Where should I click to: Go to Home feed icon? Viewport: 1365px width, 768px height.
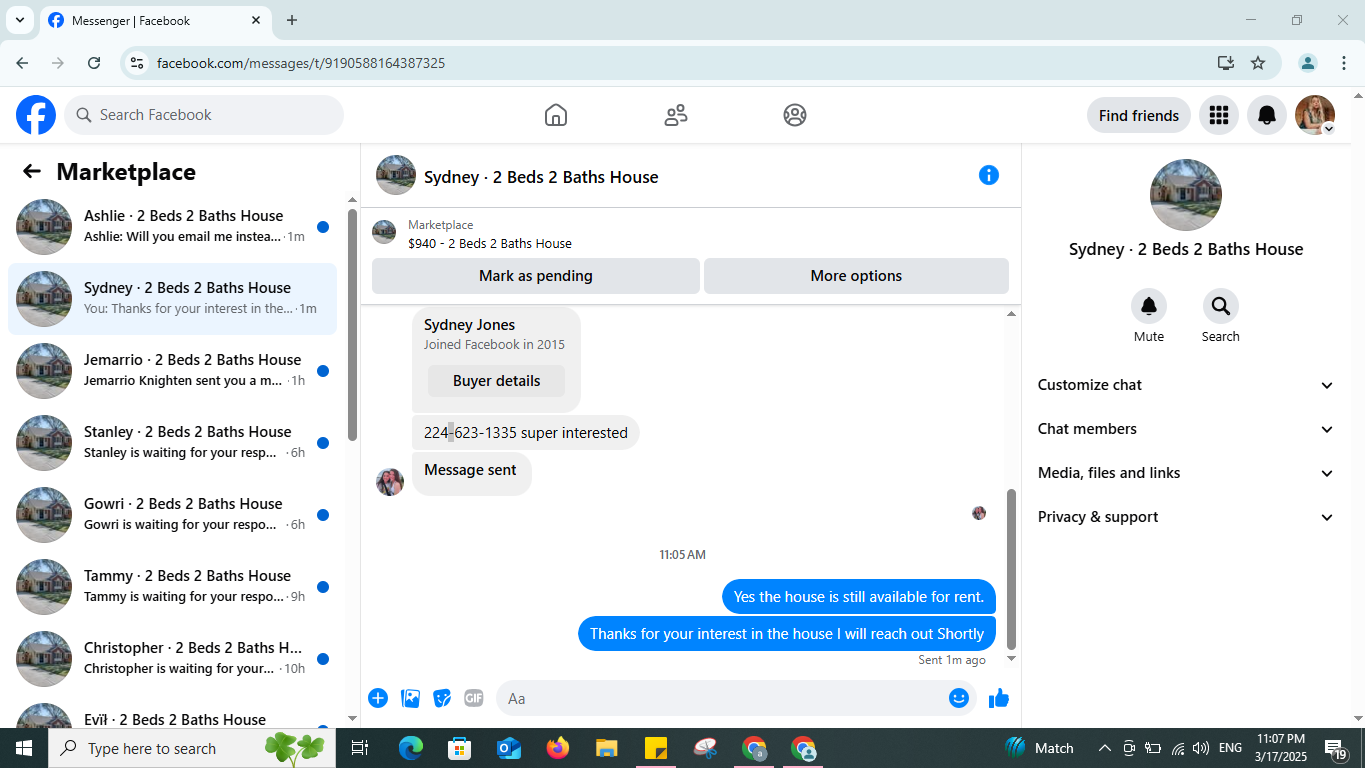click(556, 115)
